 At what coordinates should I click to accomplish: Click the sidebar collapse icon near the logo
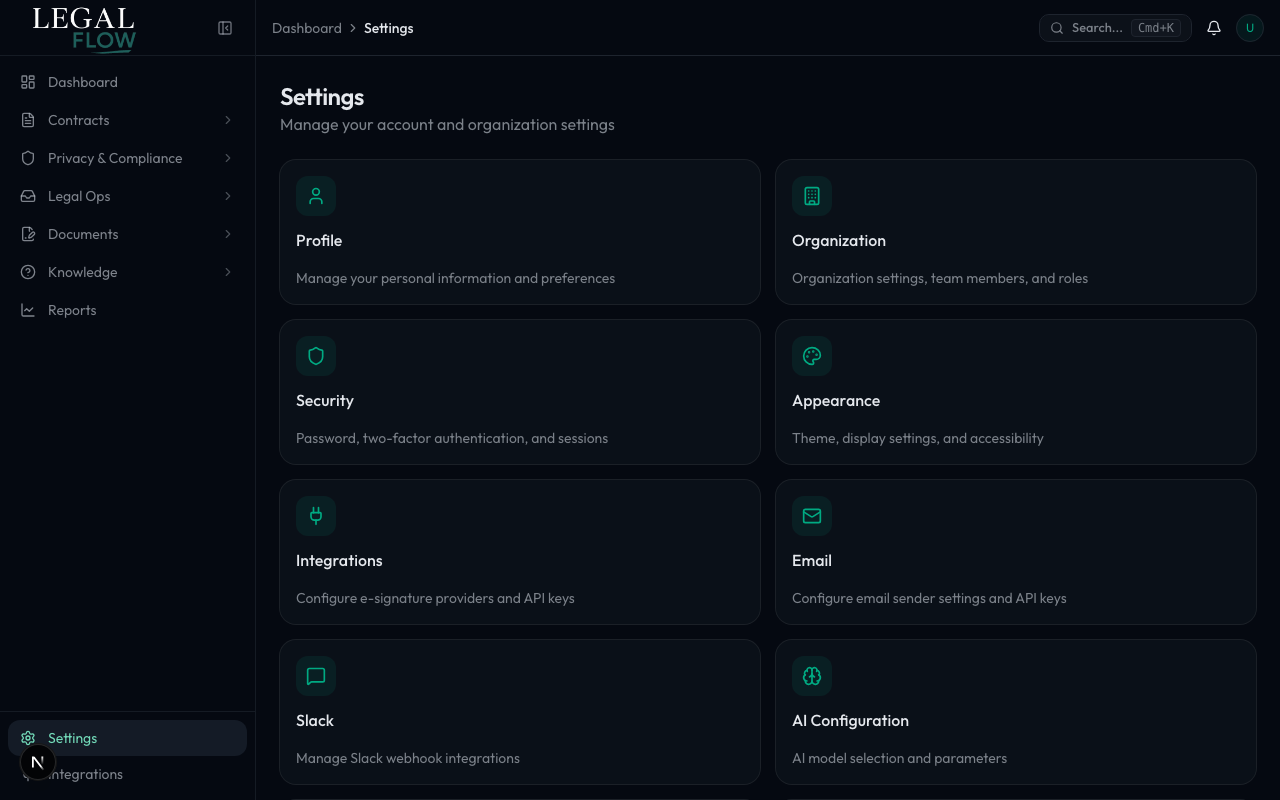(x=225, y=28)
